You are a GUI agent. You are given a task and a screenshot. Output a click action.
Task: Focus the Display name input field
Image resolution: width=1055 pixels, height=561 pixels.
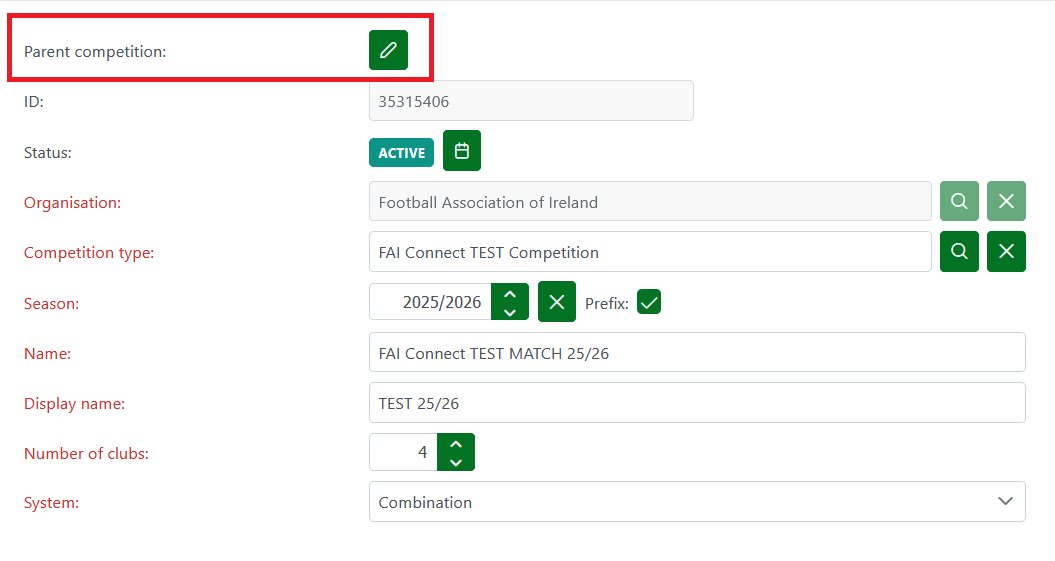click(x=696, y=402)
